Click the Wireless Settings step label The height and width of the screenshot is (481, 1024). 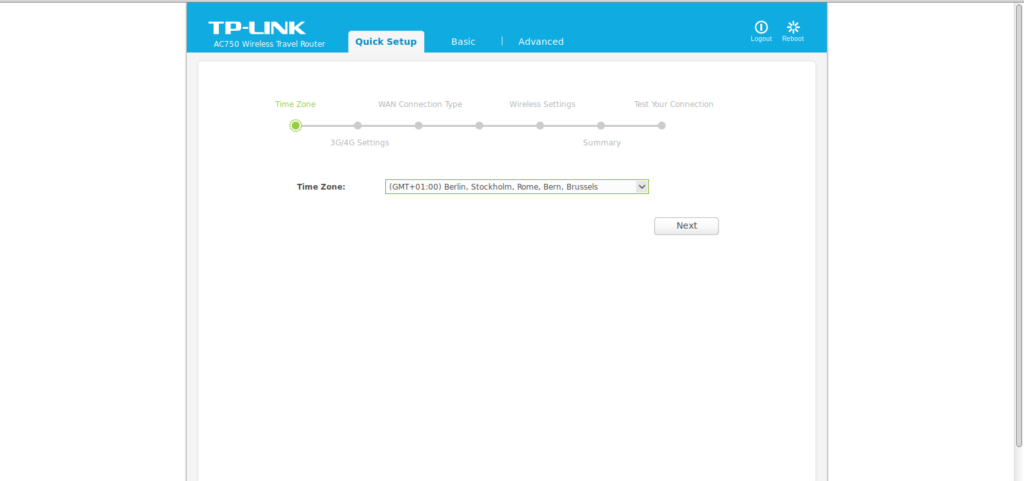[542, 104]
